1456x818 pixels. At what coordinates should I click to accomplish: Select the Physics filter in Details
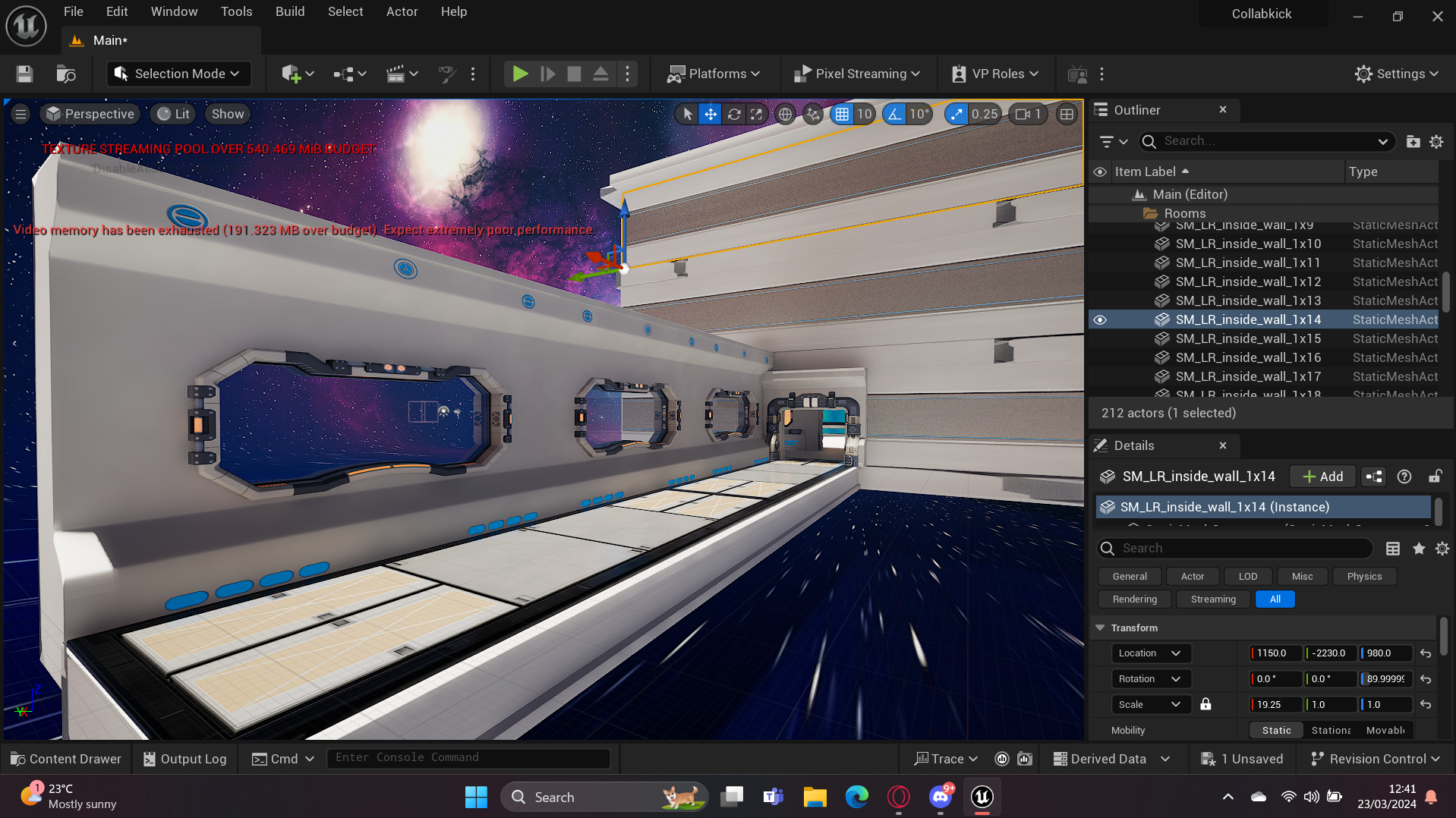1364,577
